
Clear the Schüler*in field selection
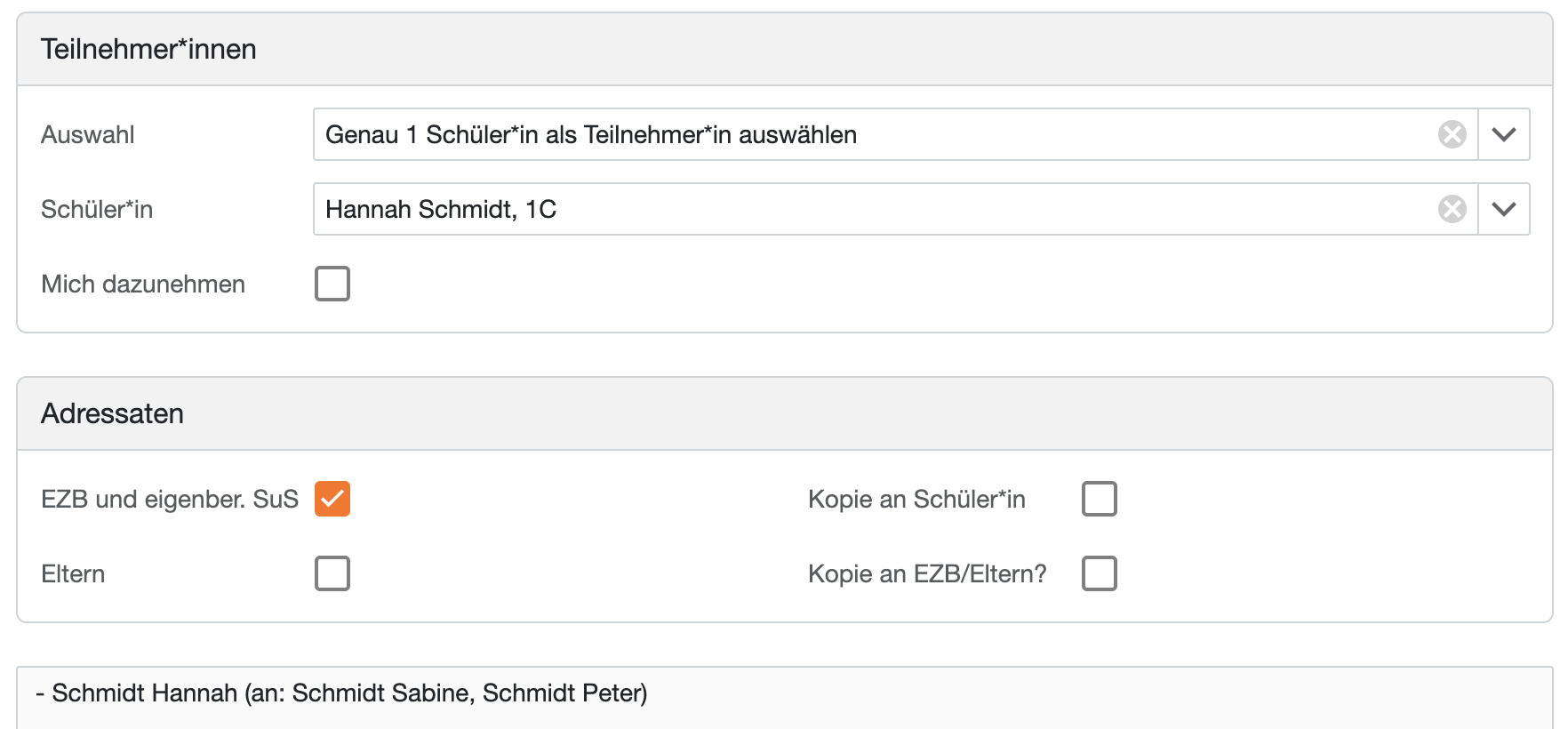coord(1452,209)
